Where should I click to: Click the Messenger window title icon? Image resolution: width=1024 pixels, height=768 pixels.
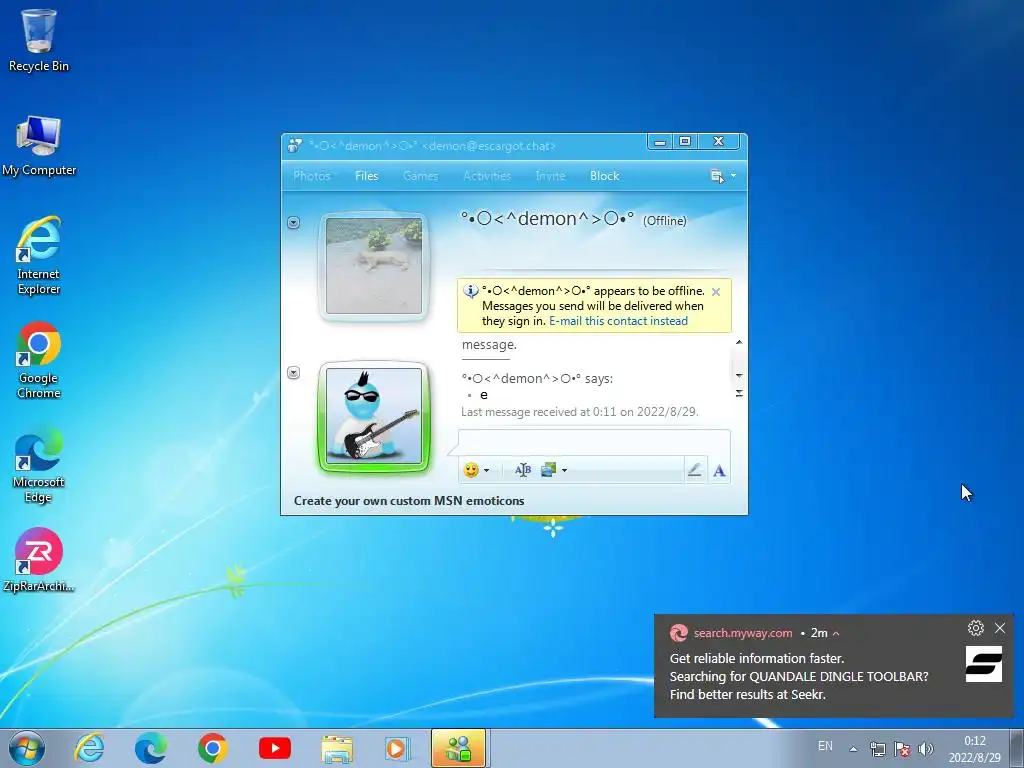point(295,146)
